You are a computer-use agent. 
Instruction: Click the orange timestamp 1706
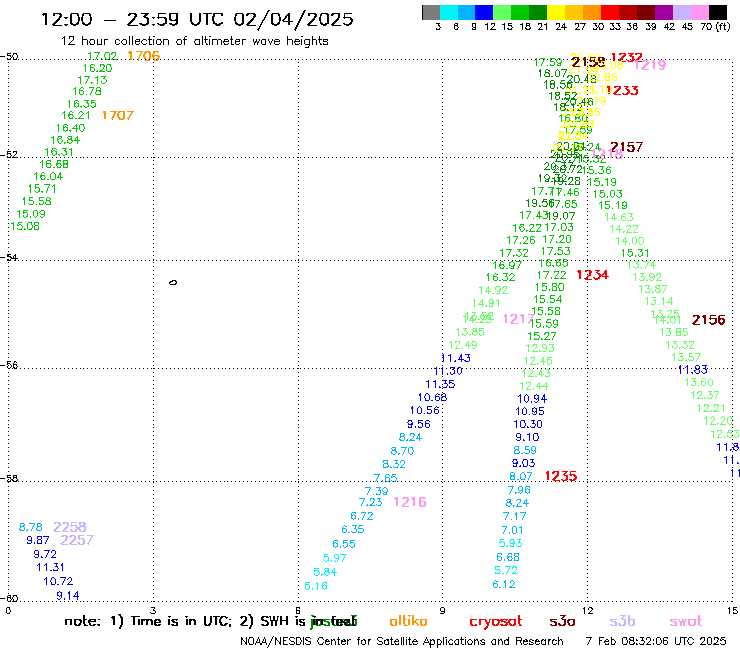(144, 56)
